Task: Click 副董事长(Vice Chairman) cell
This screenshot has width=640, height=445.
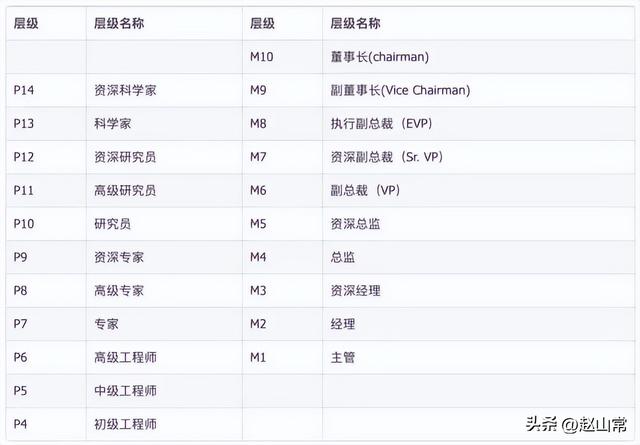Action: point(478,90)
